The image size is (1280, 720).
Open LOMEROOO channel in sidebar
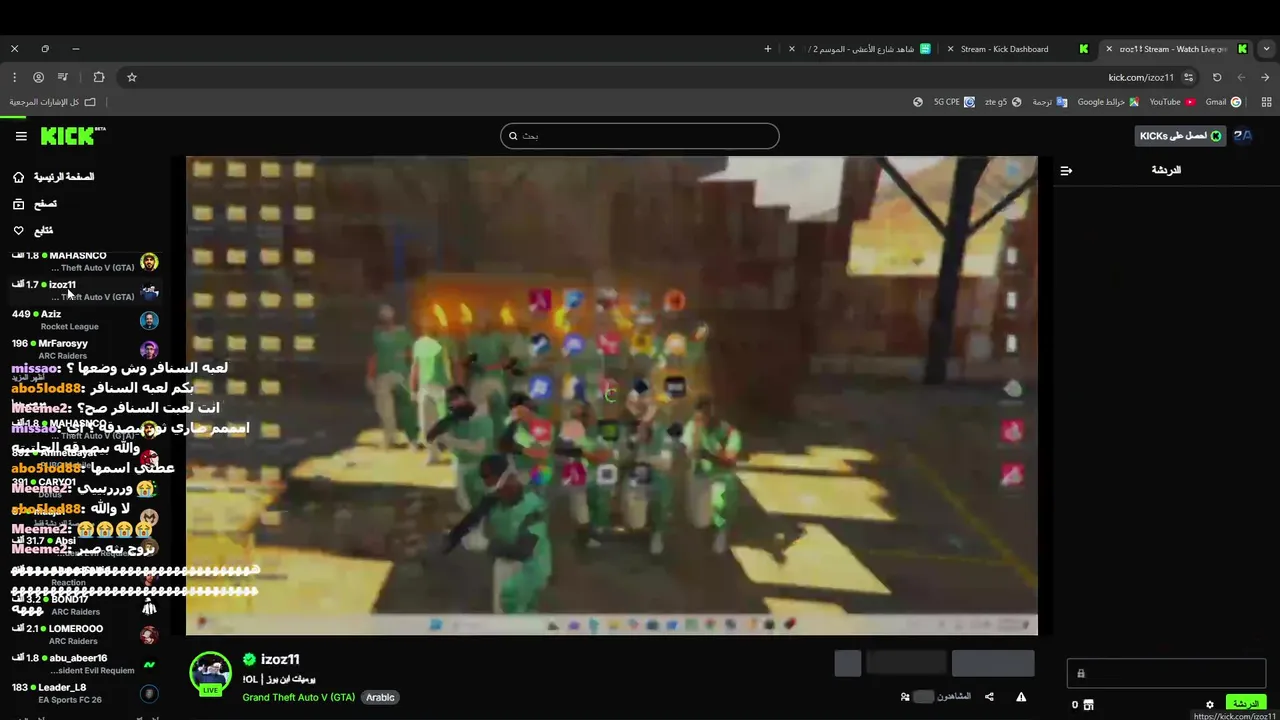[85, 635]
